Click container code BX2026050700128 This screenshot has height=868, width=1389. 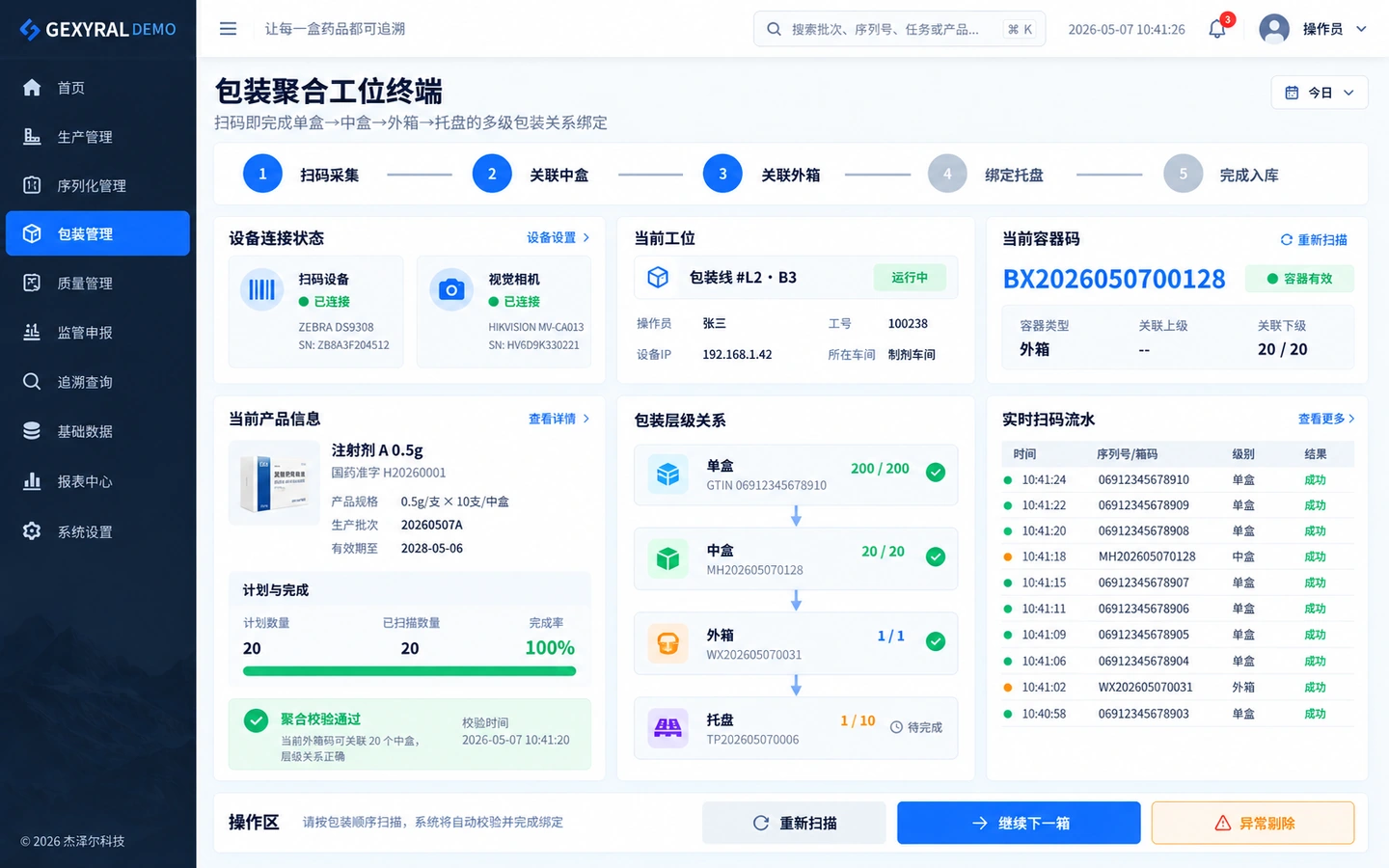click(x=1114, y=279)
